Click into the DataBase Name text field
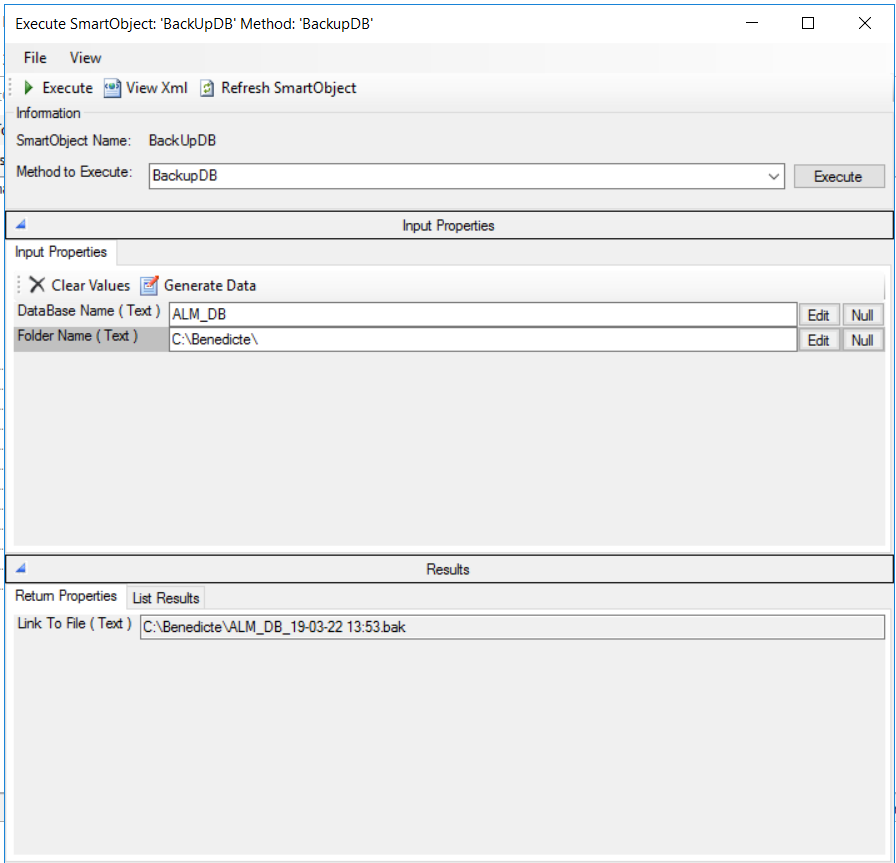896x863 pixels. (x=482, y=315)
